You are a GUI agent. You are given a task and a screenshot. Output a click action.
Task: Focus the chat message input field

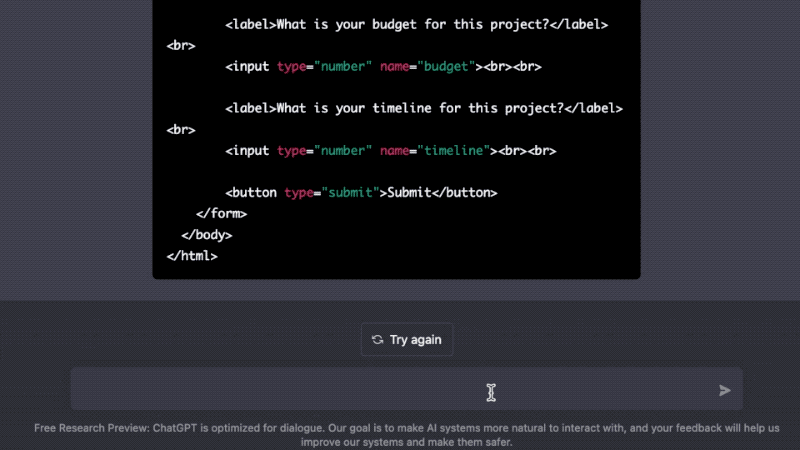pos(407,389)
